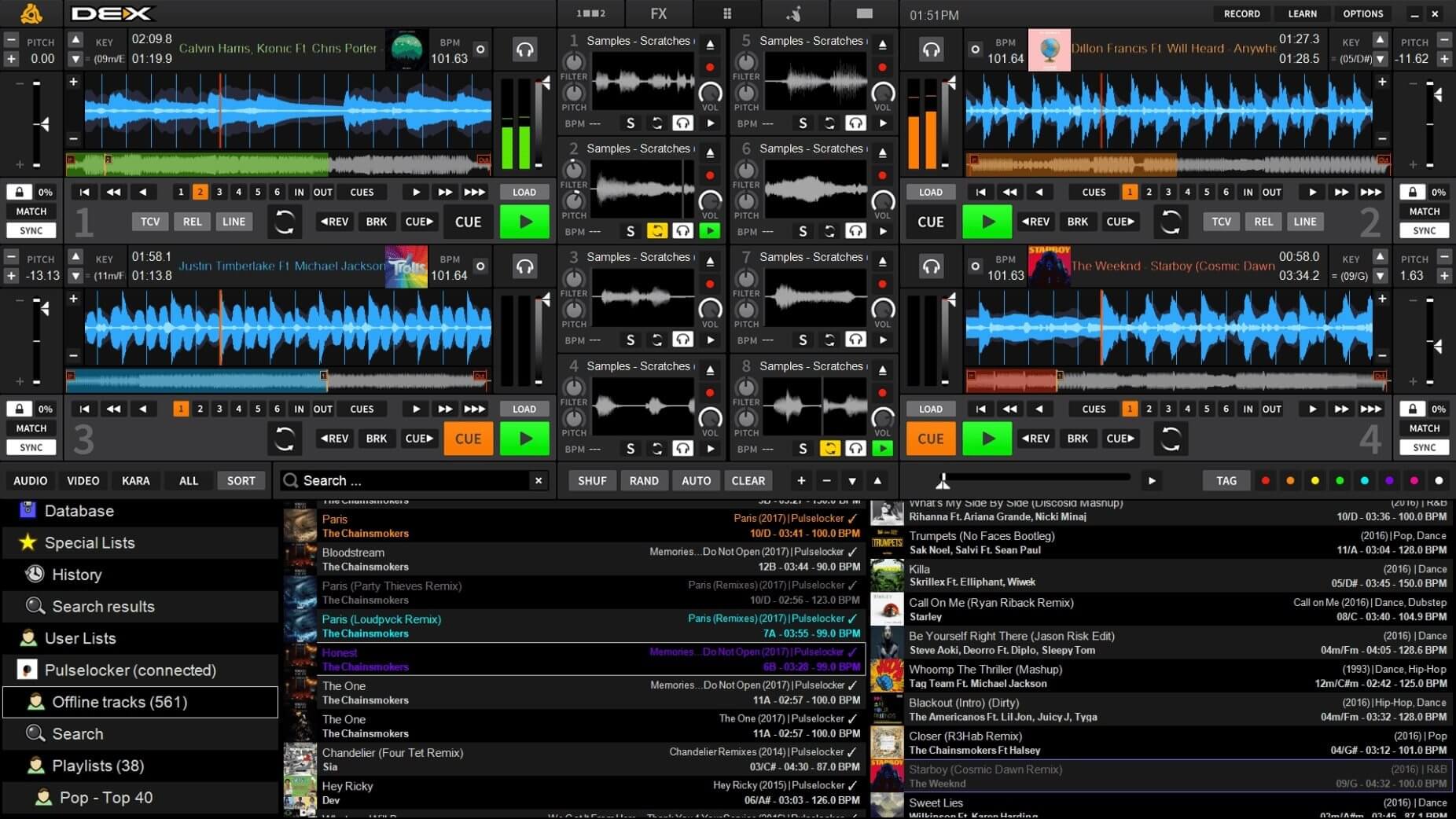The height and width of the screenshot is (819, 1456).
Task: Enable SYNC on Deck 1
Action: pyautogui.click(x=31, y=230)
